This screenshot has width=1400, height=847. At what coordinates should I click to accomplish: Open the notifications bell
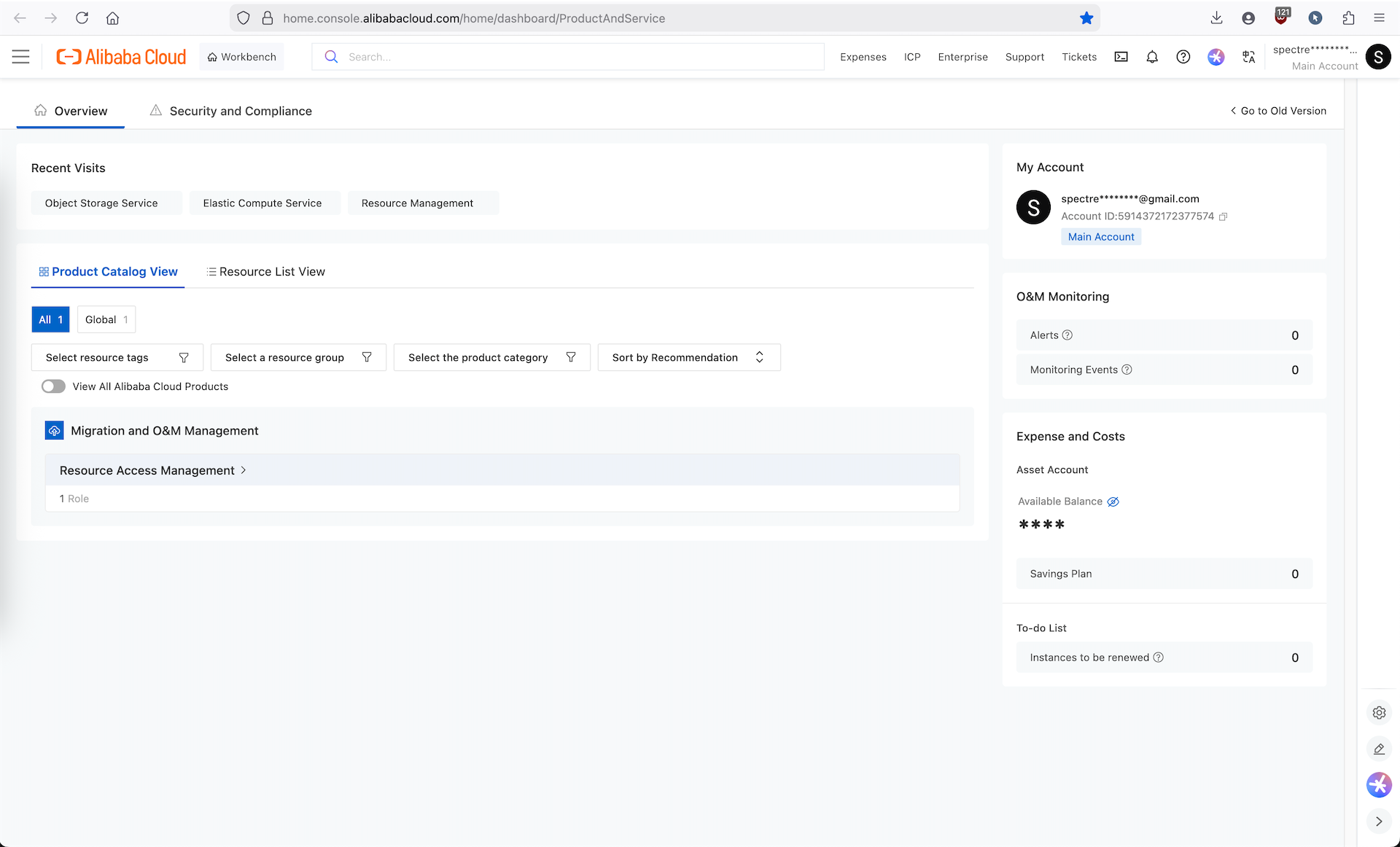[1152, 57]
